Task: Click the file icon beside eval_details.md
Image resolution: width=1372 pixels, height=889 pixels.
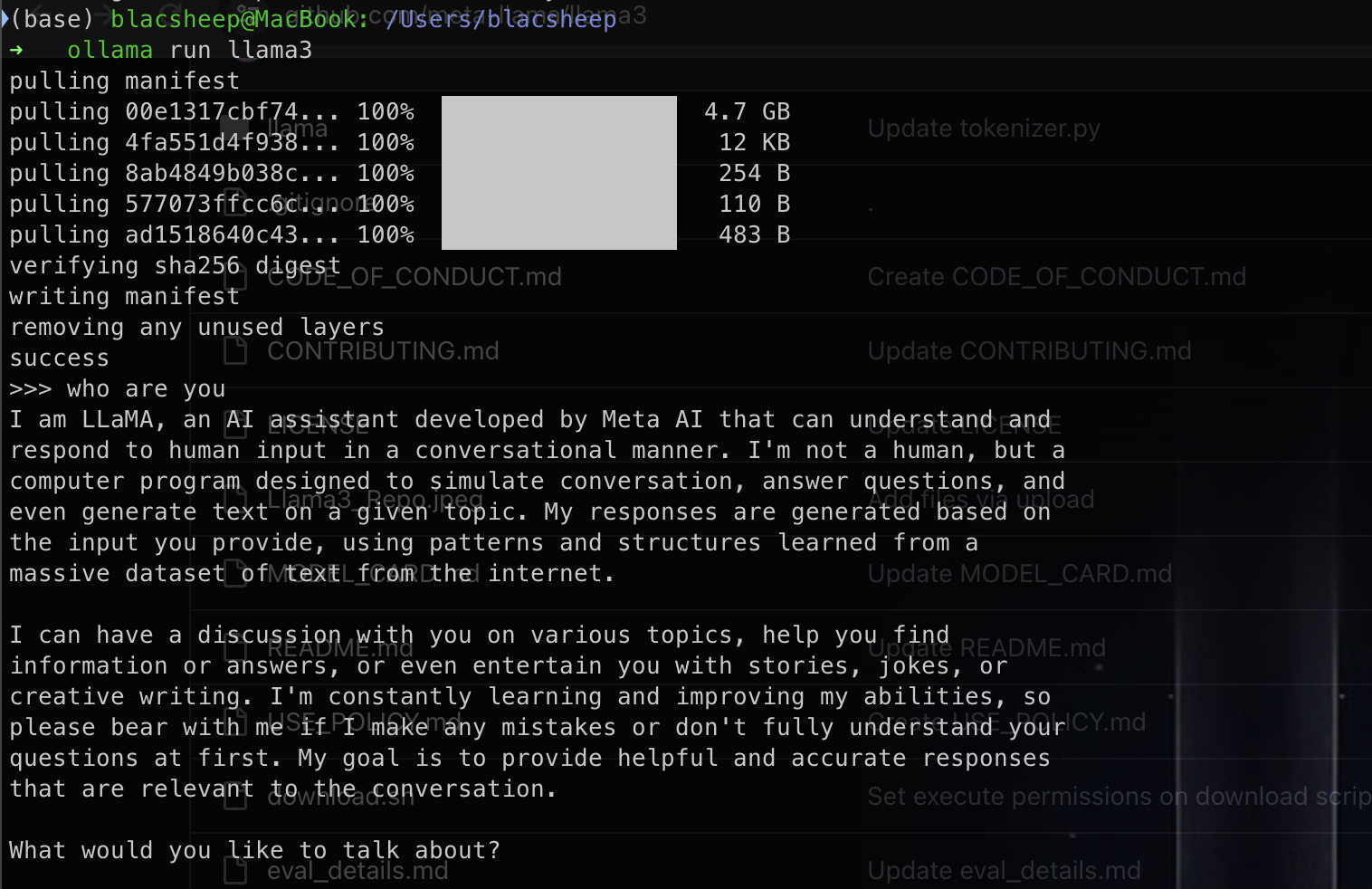Action: pos(235,871)
